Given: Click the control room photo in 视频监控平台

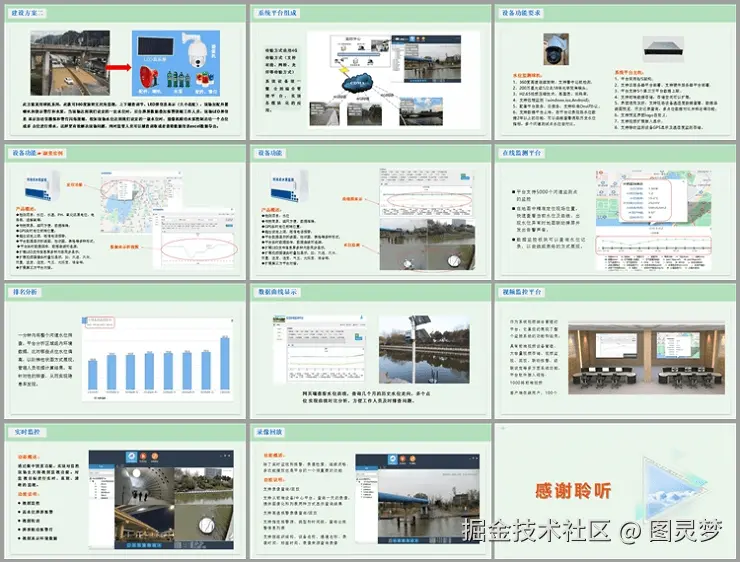Looking at the screenshot, I should (646, 359).
